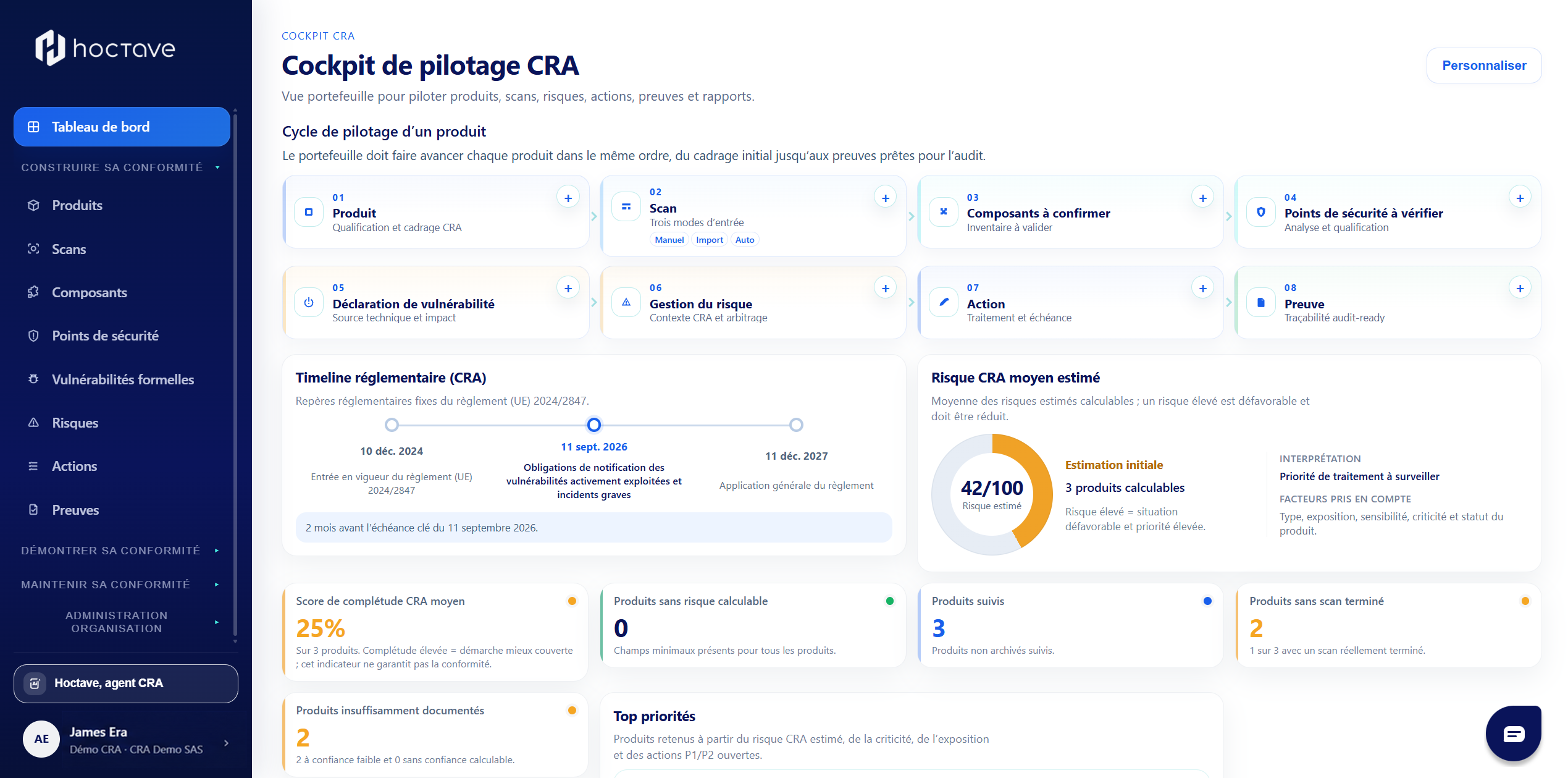
Task: Click the Composants à confirmer step icon
Action: 944,212
